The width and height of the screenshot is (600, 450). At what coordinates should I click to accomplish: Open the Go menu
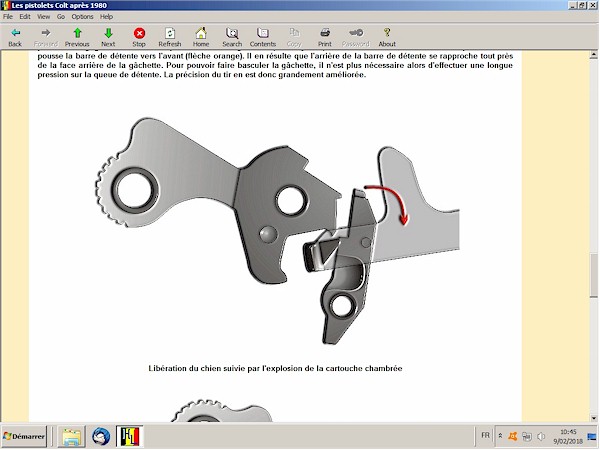point(61,17)
